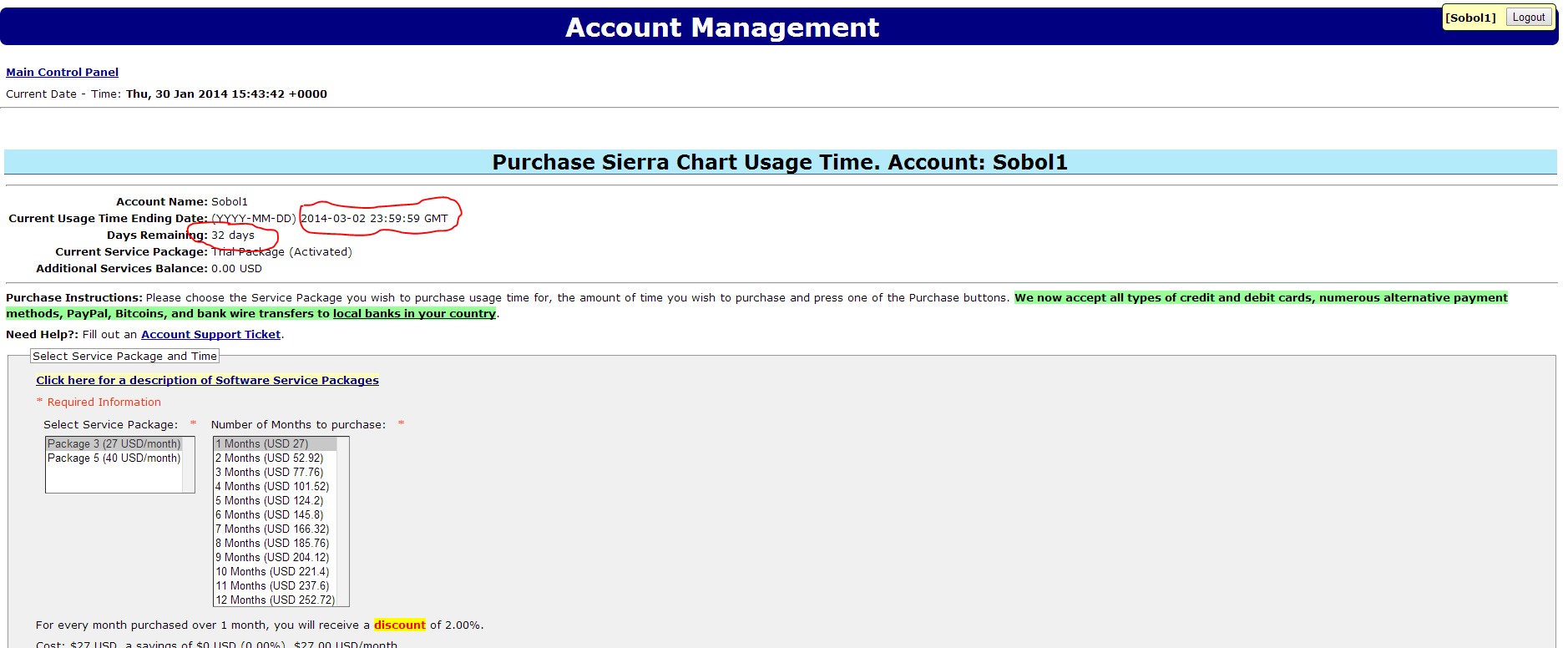
Task: Open local banks in your country link
Action: tap(414, 314)
